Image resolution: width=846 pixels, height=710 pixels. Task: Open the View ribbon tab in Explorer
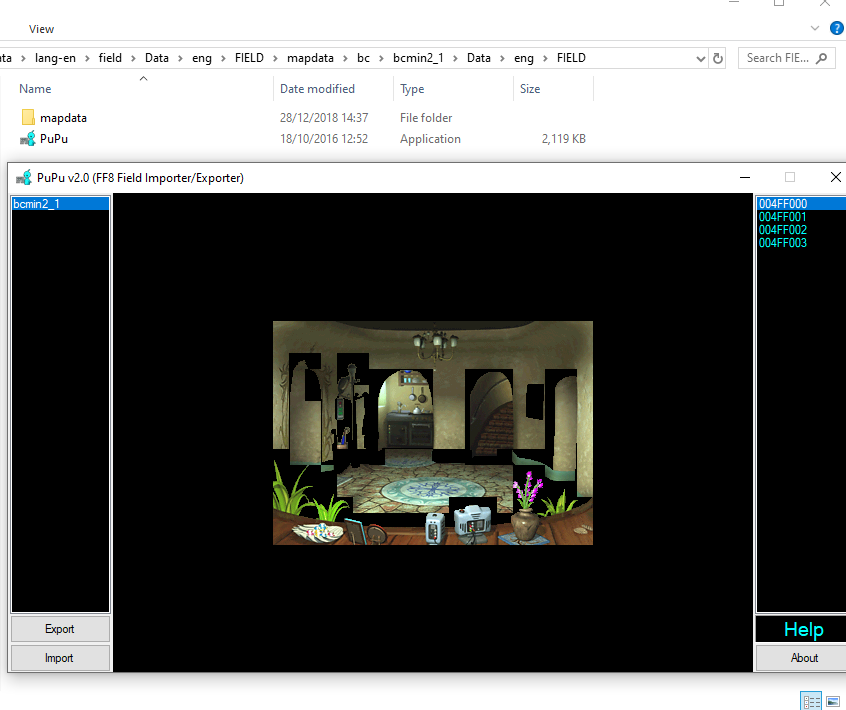click(42, 29)
